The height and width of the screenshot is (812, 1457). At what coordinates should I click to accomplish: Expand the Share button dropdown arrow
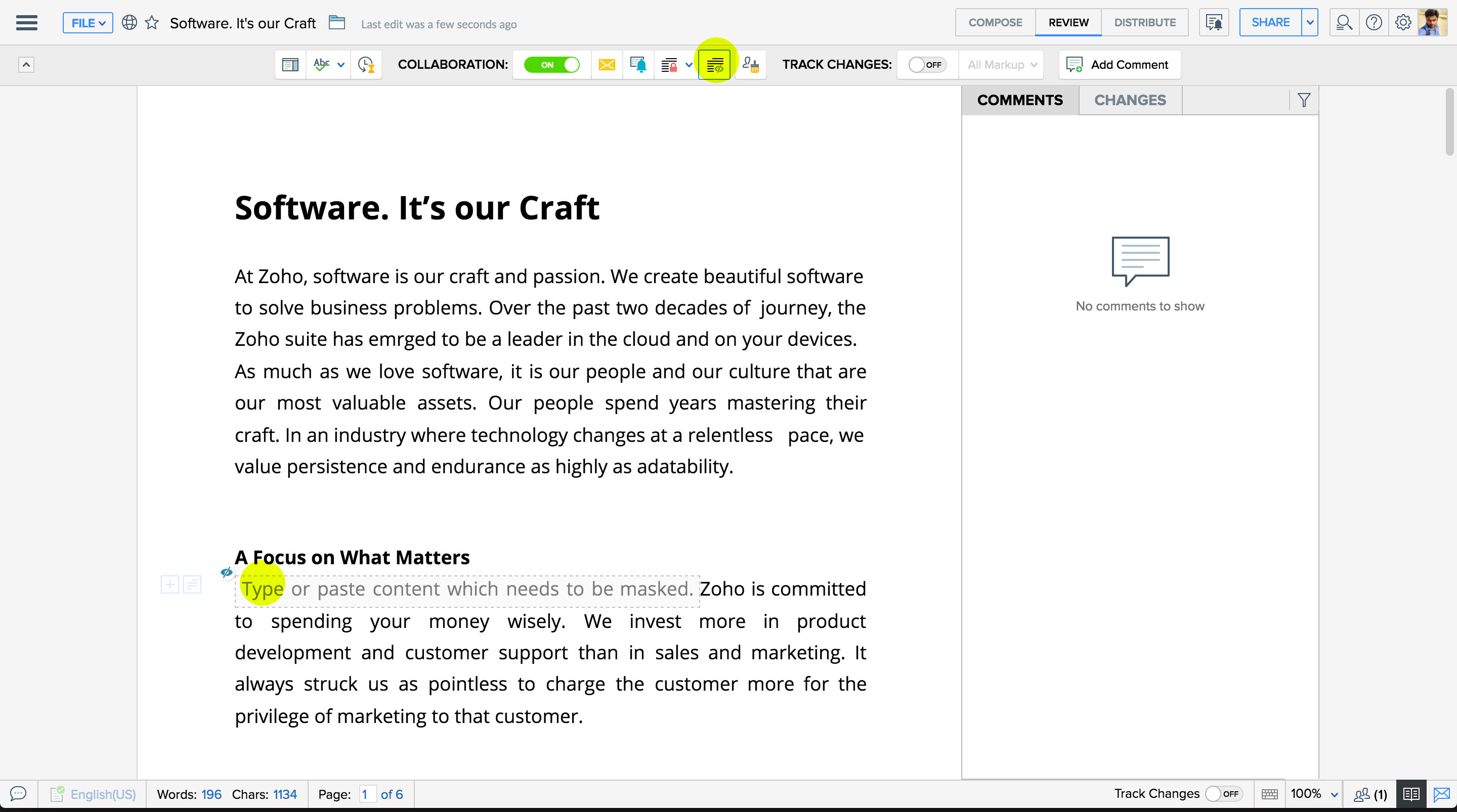tap(1310, 23)
